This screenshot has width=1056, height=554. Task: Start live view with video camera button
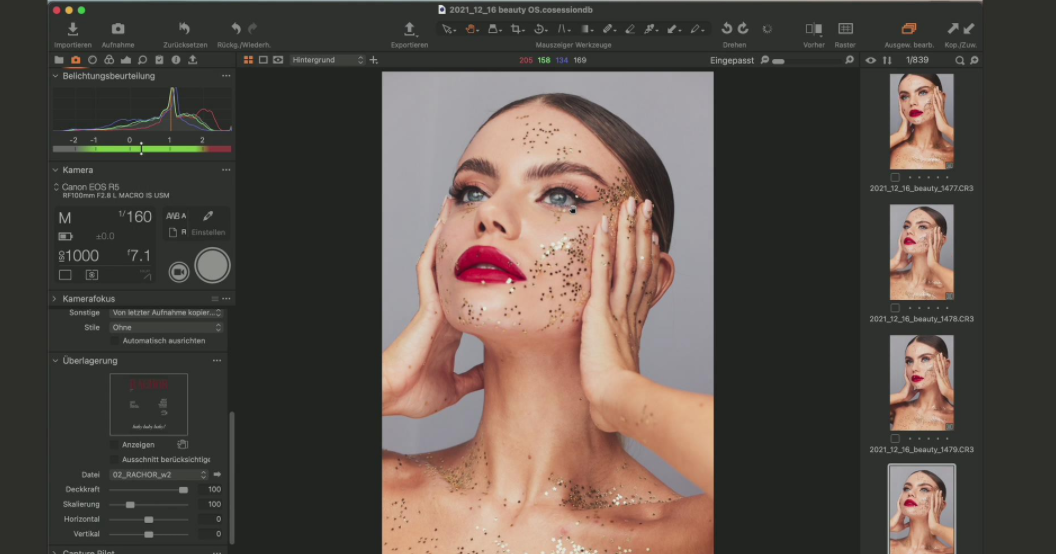178,271
